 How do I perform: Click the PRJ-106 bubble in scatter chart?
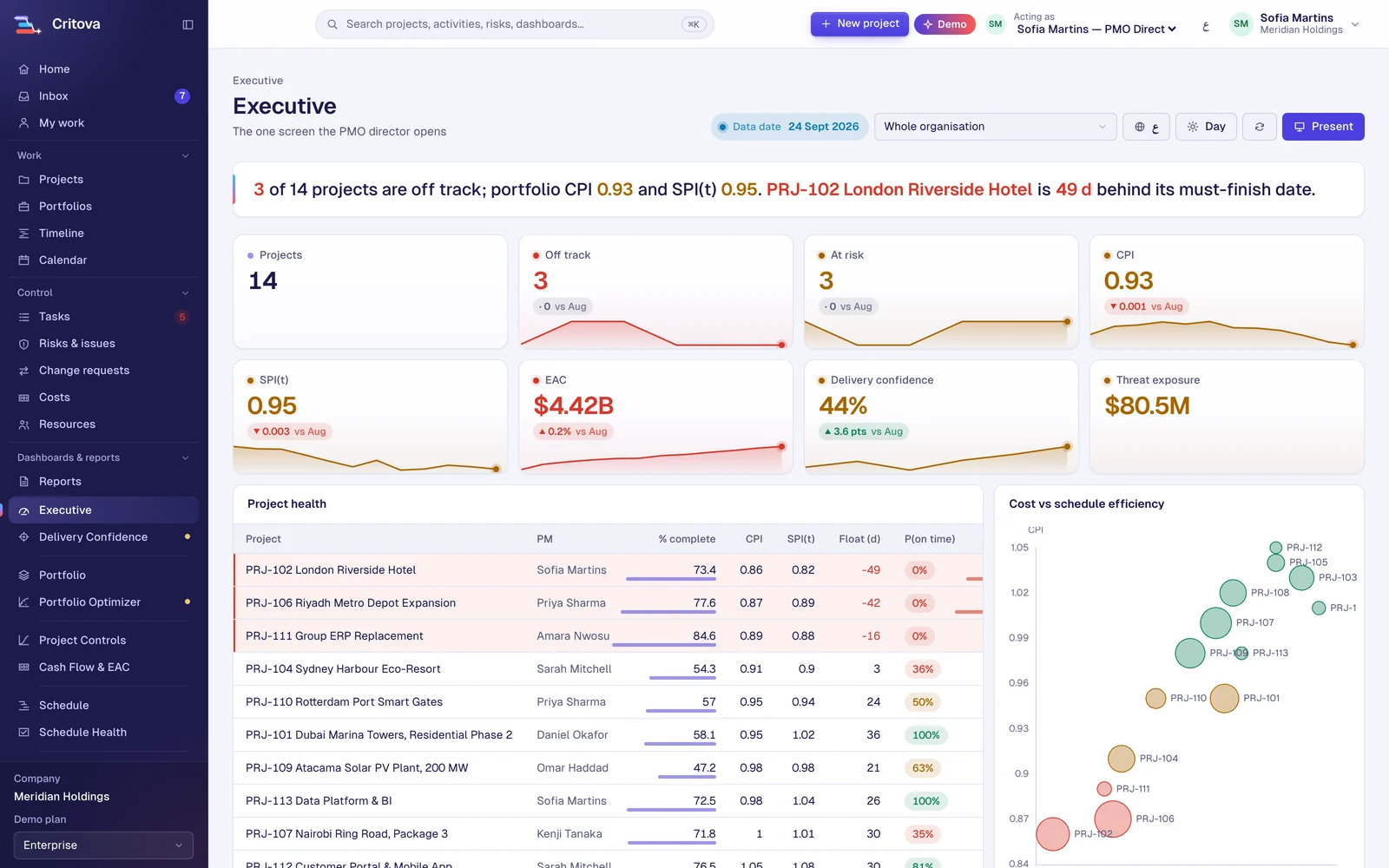(x=1112, y=819)
